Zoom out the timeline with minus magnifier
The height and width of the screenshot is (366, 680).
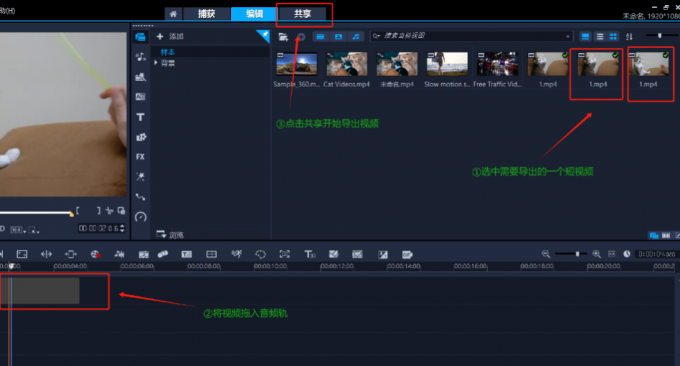546,254
